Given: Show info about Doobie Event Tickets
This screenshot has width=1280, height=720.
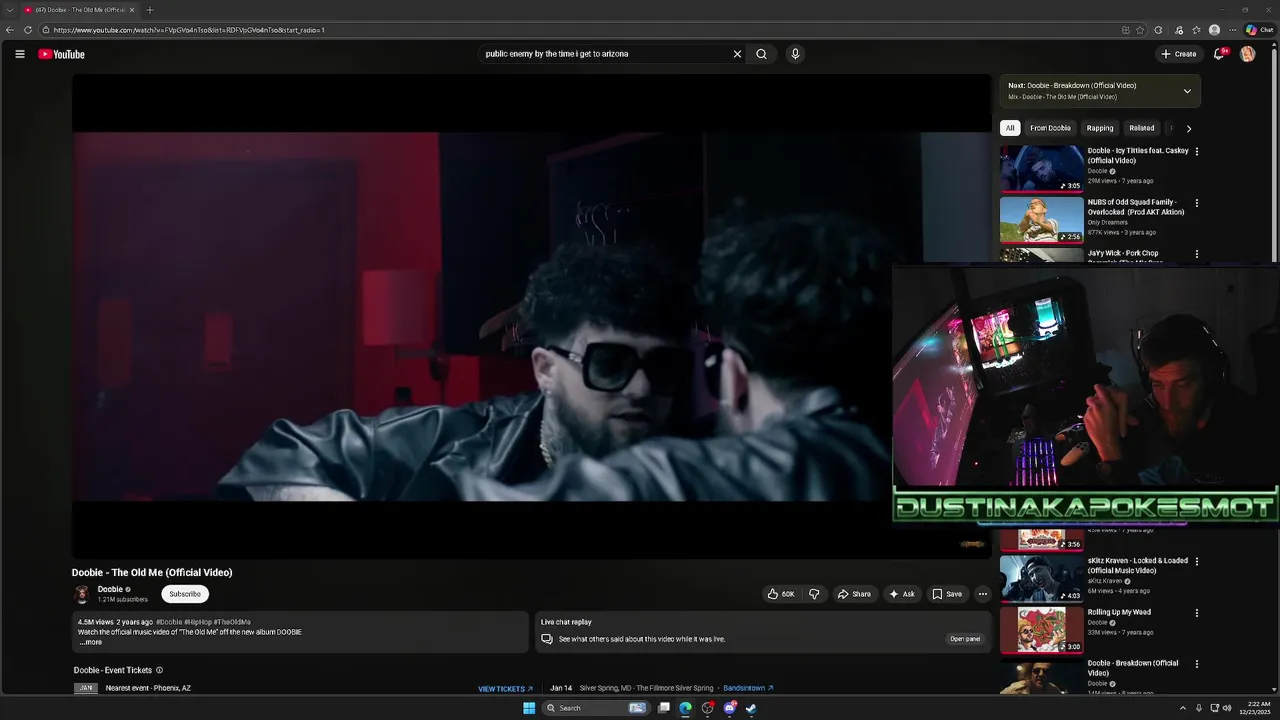Looking at the screenshot, I should [159, 670].
